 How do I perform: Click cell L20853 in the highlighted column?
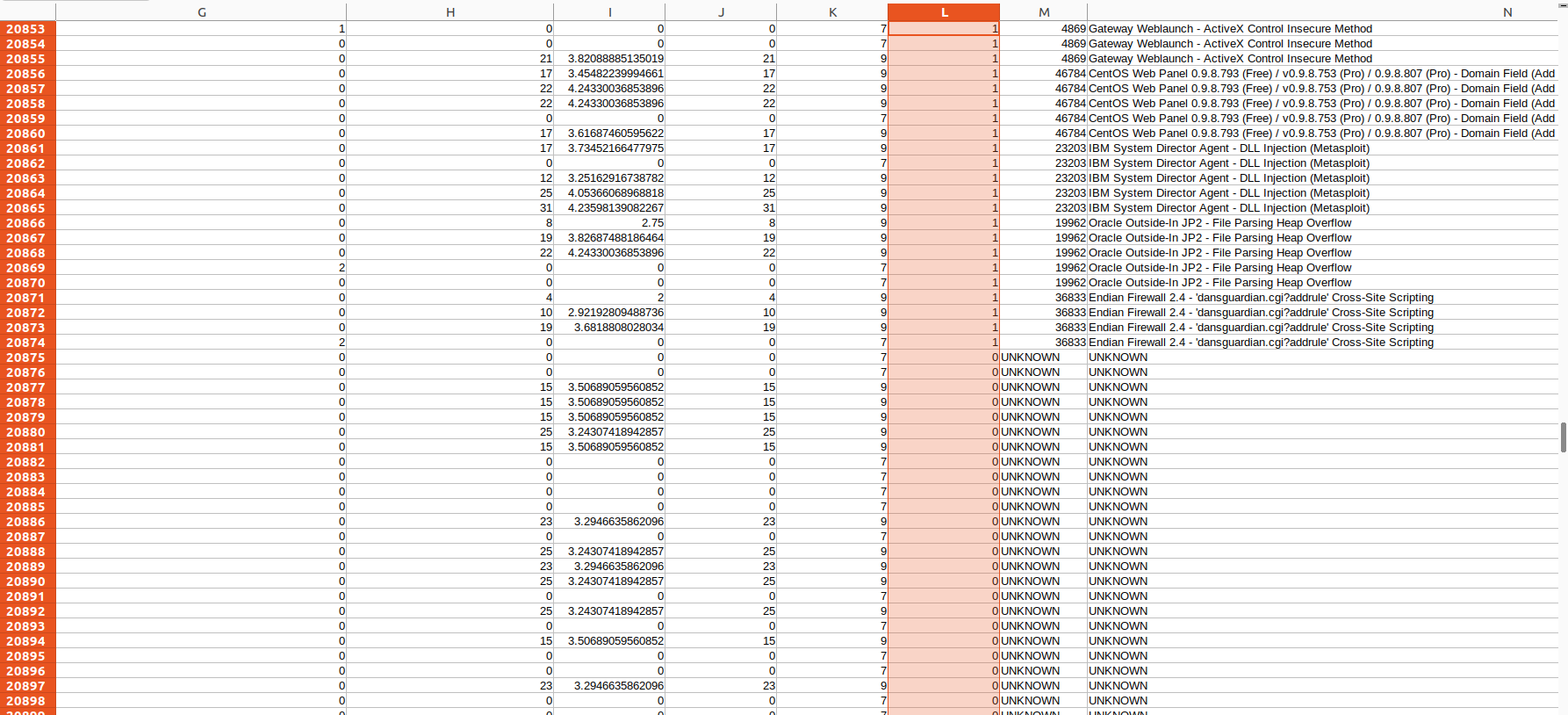pos(944,29)
